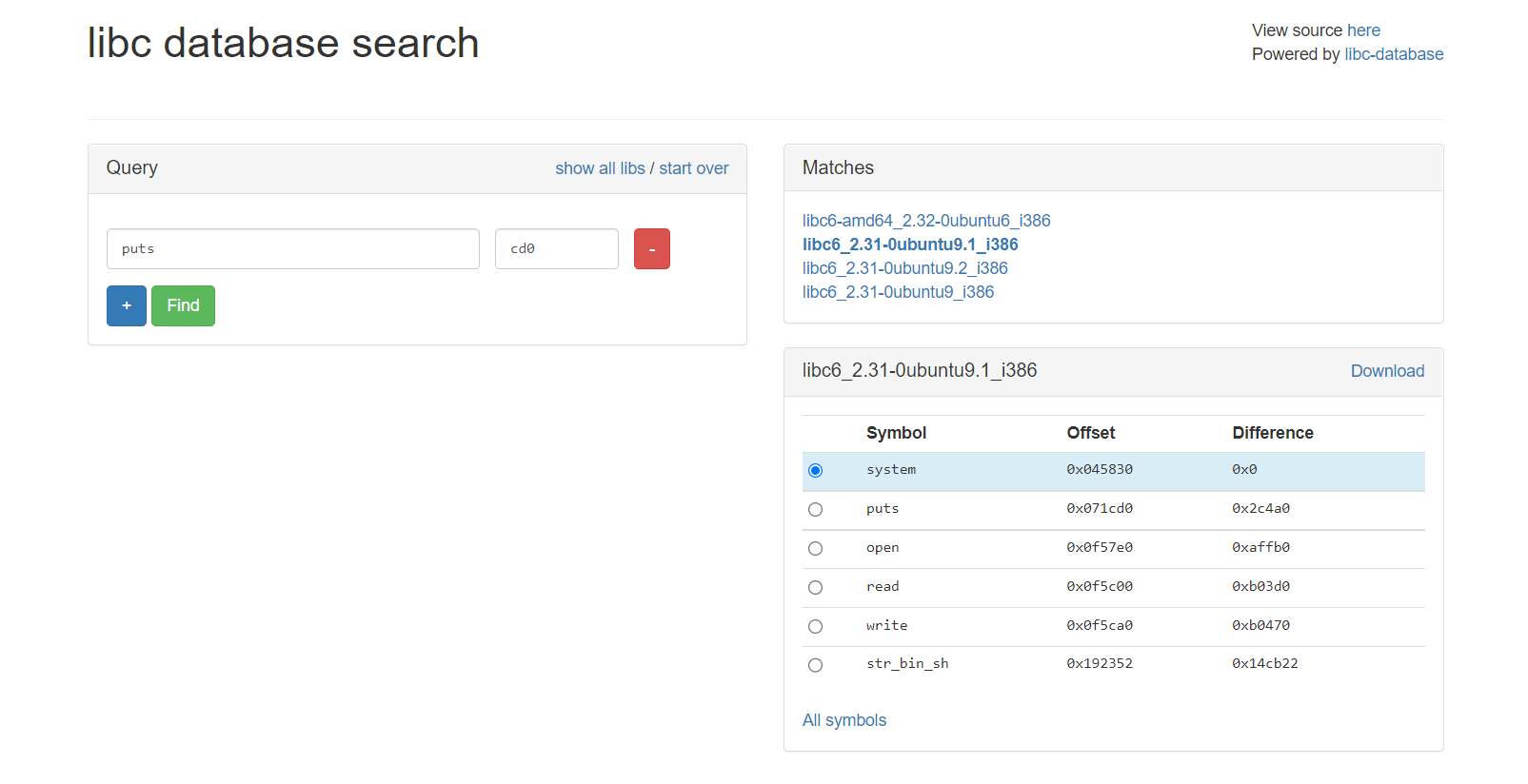Open libc6_2.31-0ubuntu9_i386 match
Screen dimensions: 1528x784
(x=898, y=292)
